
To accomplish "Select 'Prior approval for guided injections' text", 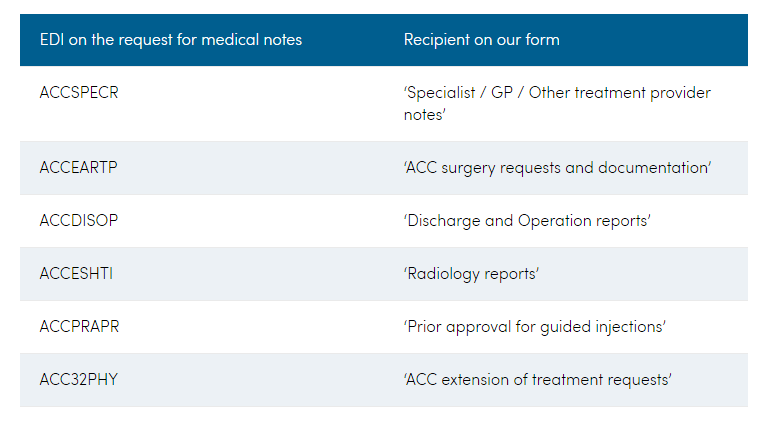I will pyautogui.click(x=535, y=327).
